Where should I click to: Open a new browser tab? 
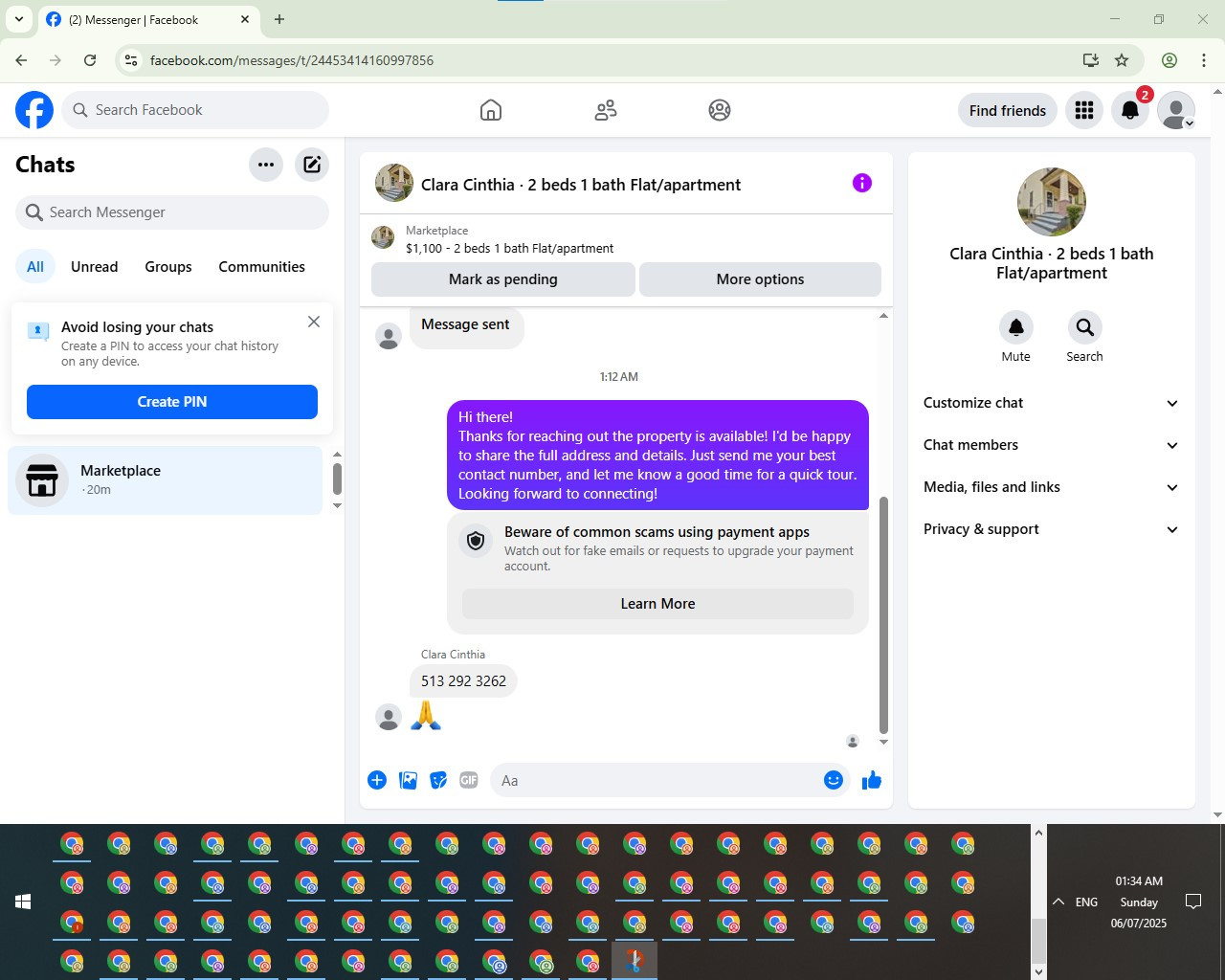point(279,19)
